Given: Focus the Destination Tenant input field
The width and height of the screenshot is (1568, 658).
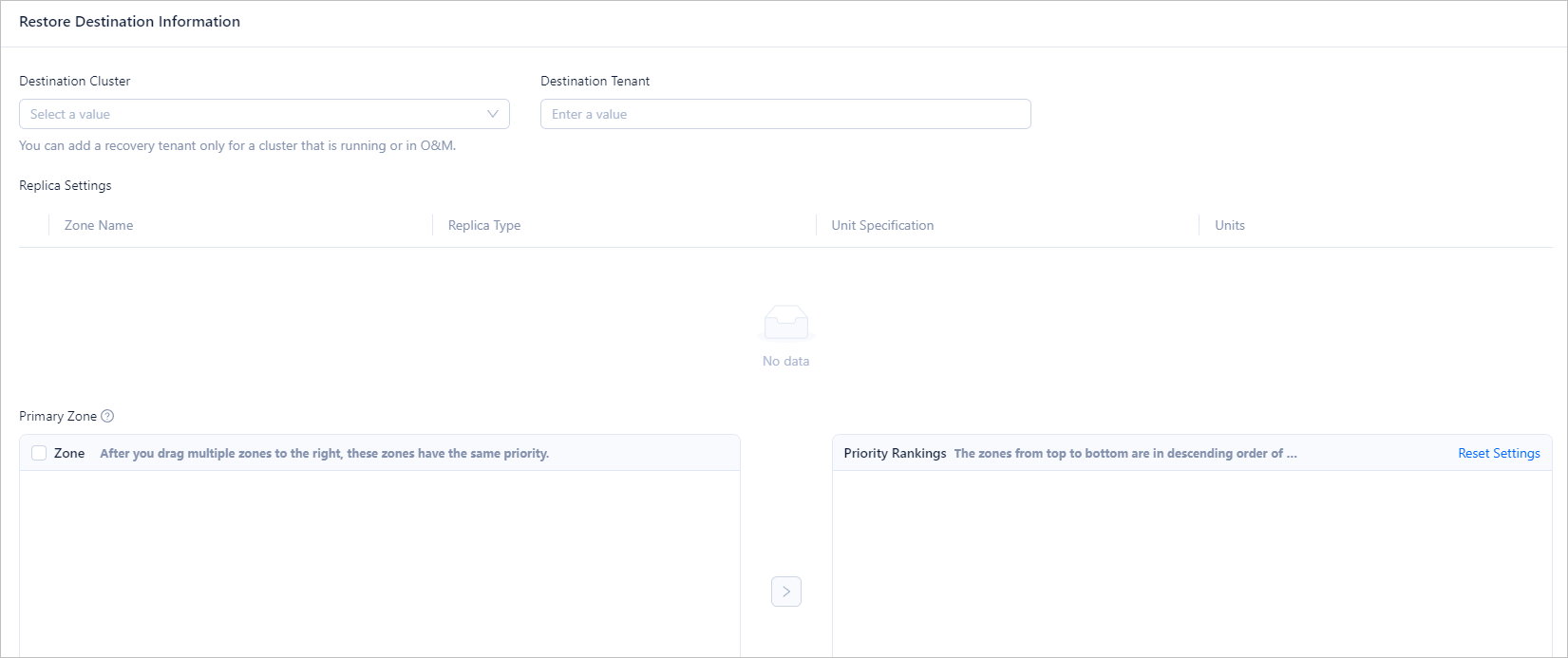Looking at the screenshot, I should (x=785, y=114).
